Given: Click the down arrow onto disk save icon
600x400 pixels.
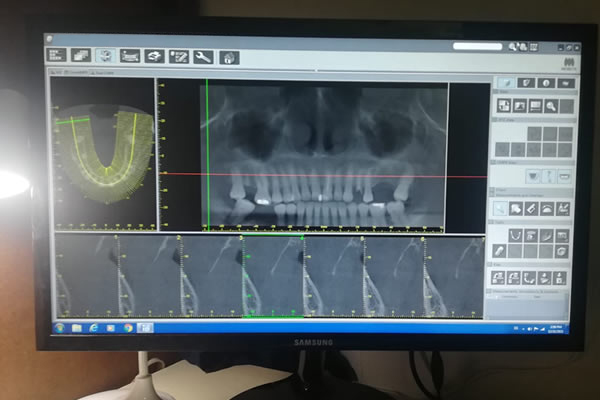Looking at the screenshot, I should pyautogui.click(x=561, y=279).
